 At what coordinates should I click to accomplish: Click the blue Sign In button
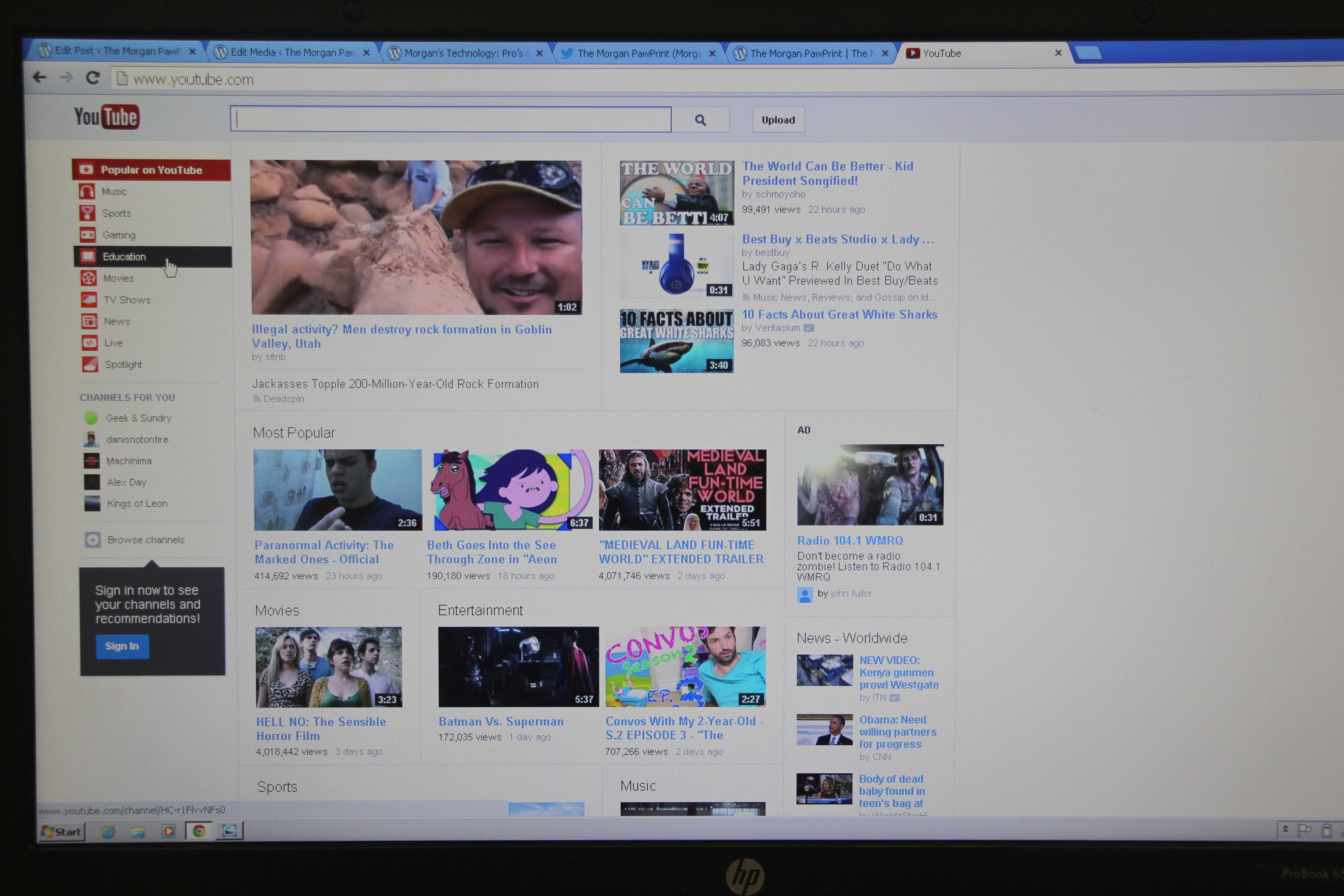pyautogui.click(x=122, y=646)
